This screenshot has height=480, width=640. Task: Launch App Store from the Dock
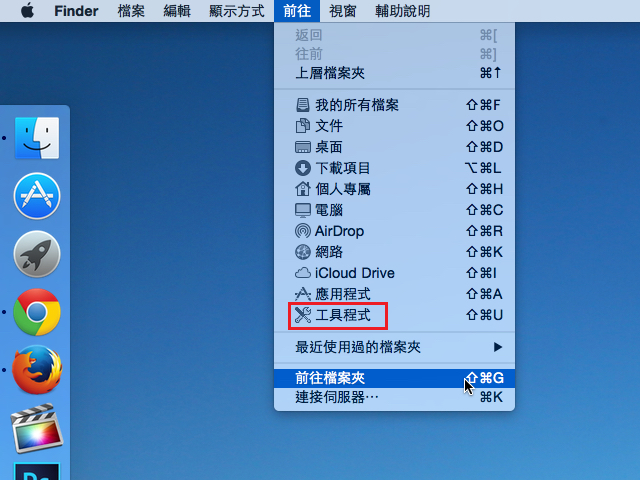click(37, 197)
